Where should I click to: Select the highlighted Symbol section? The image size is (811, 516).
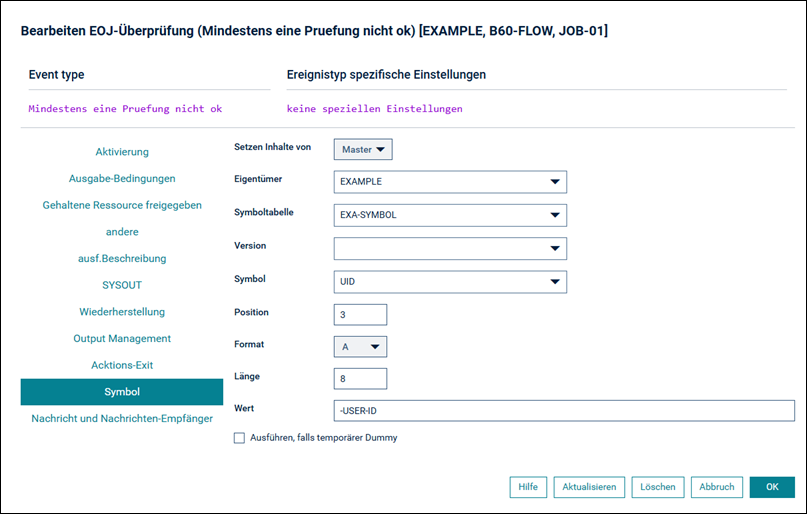[x=122, y=392]
